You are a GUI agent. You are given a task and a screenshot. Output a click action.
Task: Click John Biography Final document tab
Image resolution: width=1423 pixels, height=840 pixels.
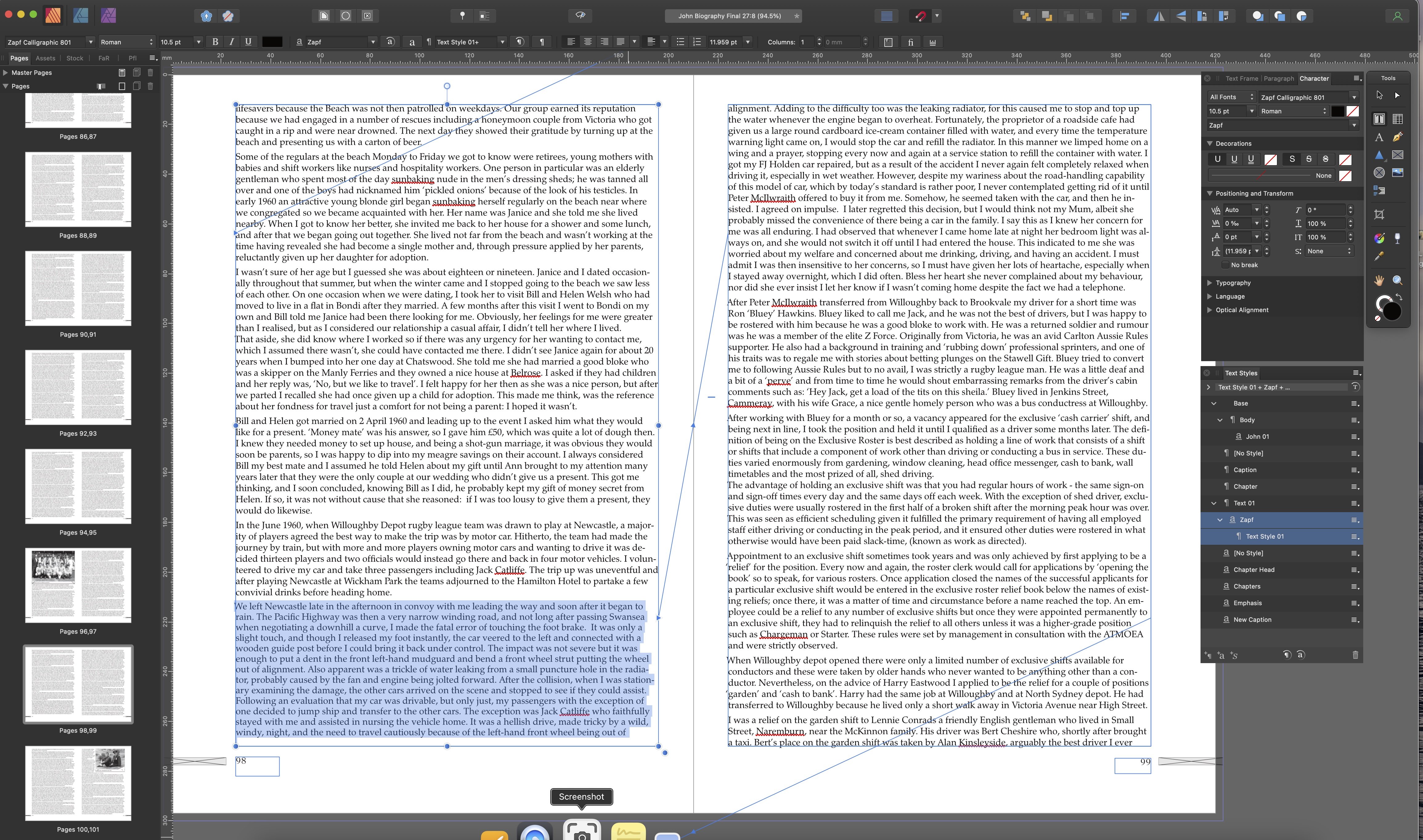(733, 16)
